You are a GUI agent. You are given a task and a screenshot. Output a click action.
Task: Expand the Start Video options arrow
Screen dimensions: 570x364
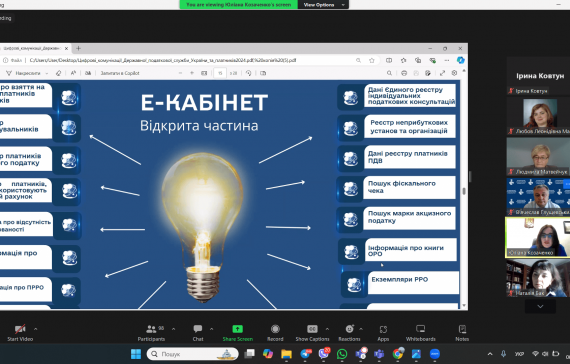[36, 329]
